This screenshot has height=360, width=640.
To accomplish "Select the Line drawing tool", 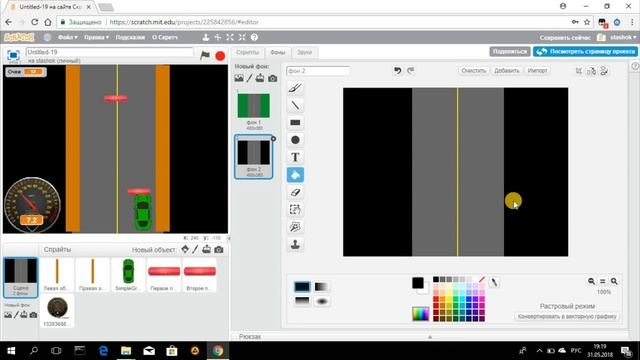I will click(x=295, y=105).
